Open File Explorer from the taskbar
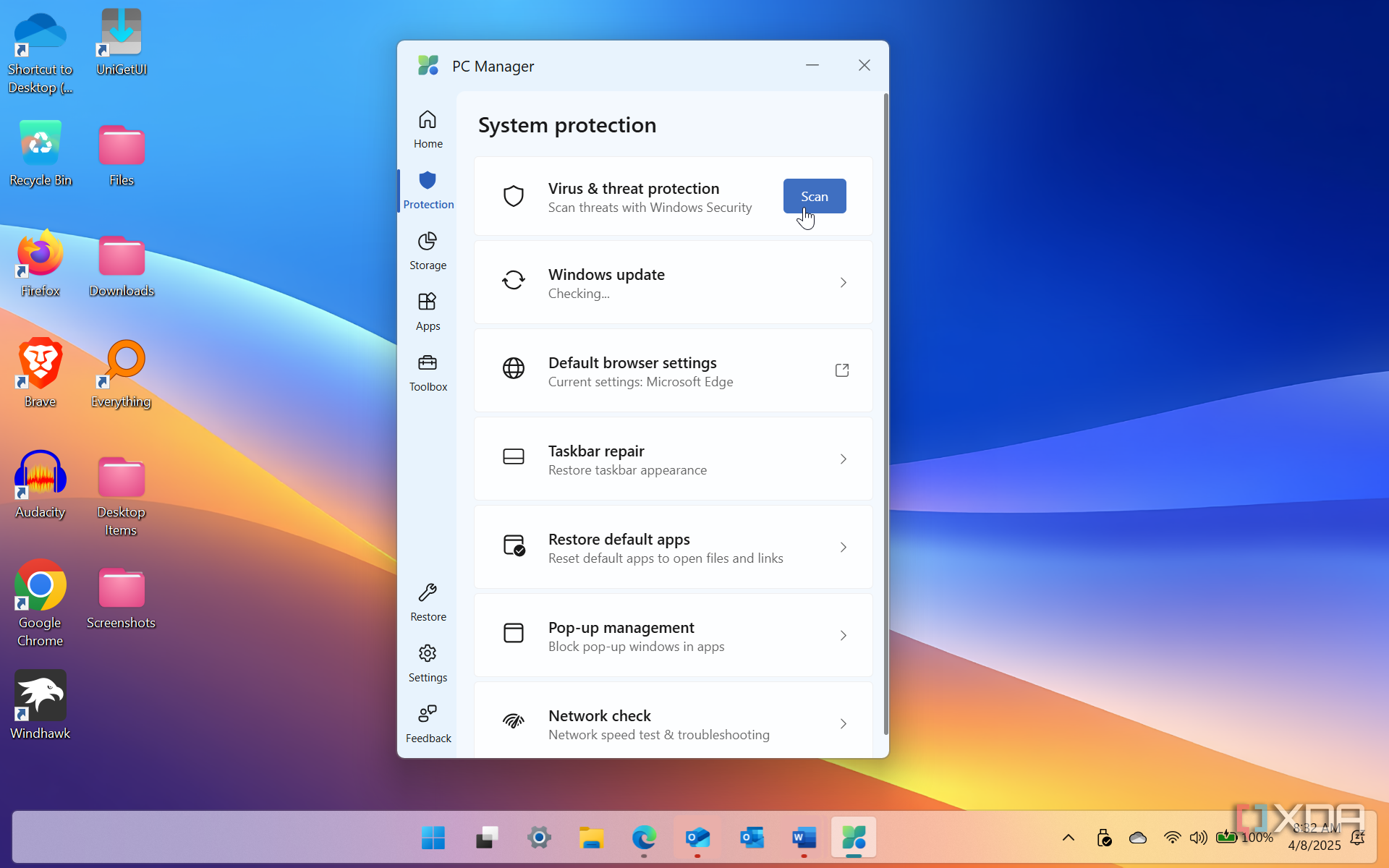Screen dimensions: 1389x868 pyautogui.click(x=592, y=838)
